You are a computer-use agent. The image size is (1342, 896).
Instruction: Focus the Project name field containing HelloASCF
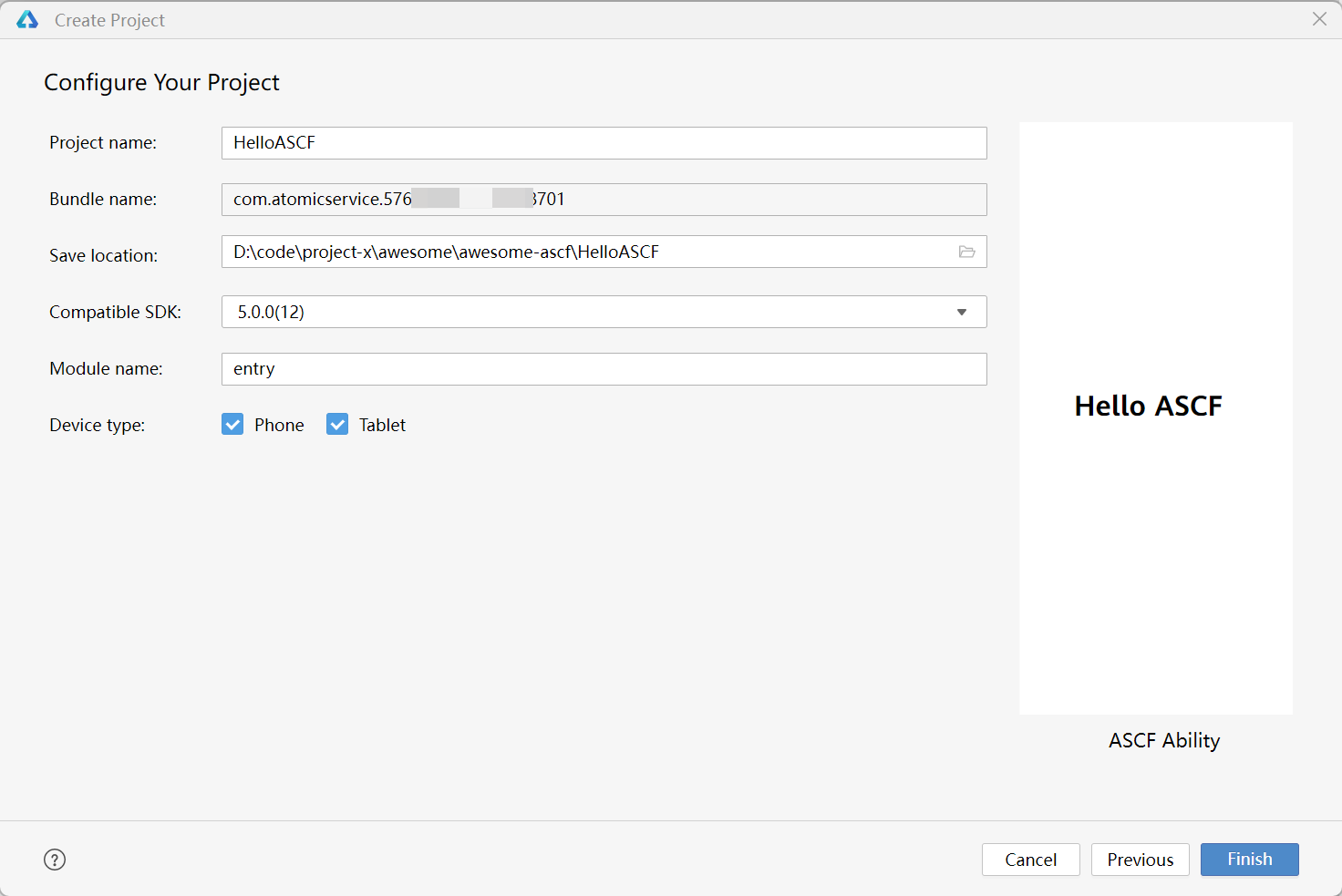(604, 143)
